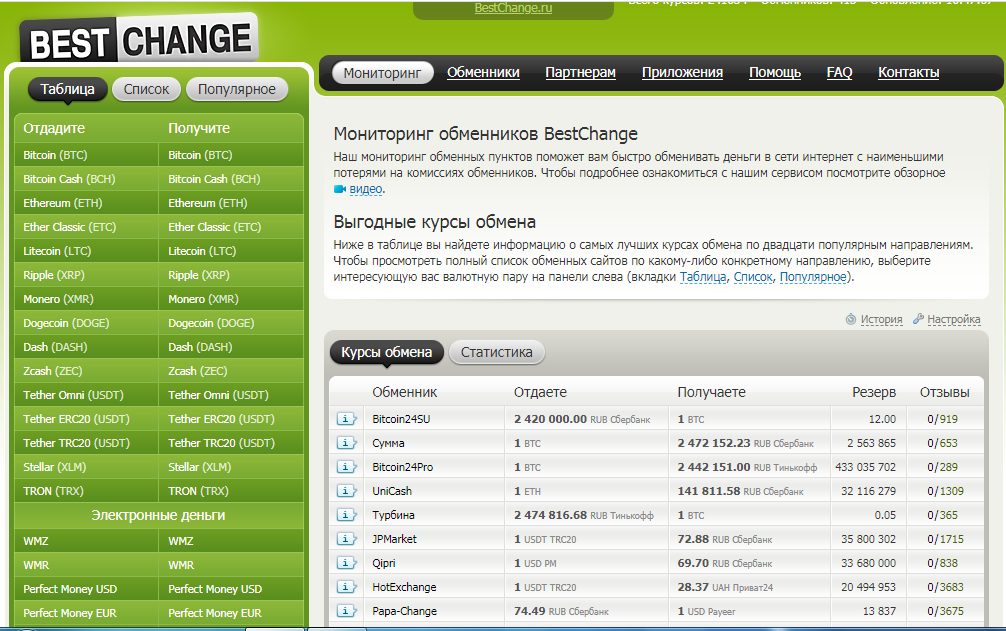Viewport: 1006px width, 631px height.
Task: Switch to the Популярное tab
Action: 237,89
